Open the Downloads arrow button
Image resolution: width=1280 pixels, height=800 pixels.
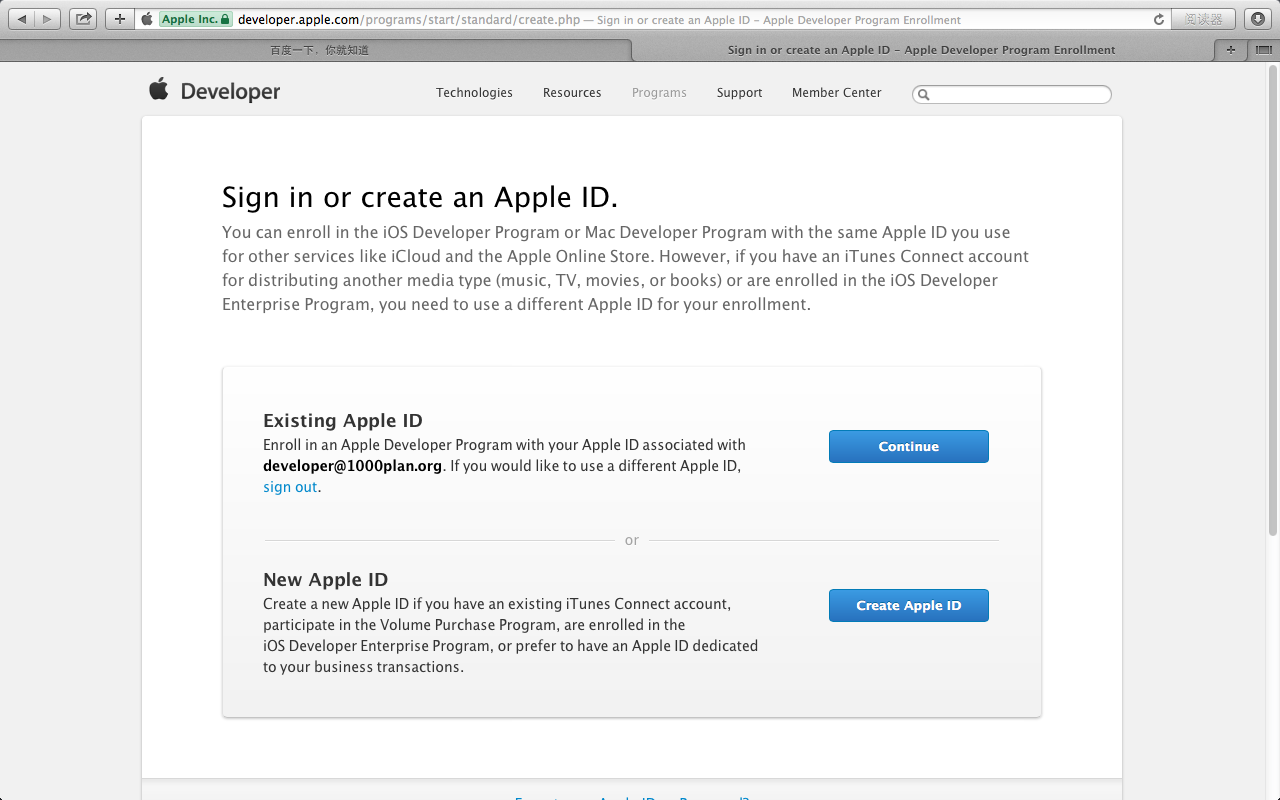tap(1258, 19)
